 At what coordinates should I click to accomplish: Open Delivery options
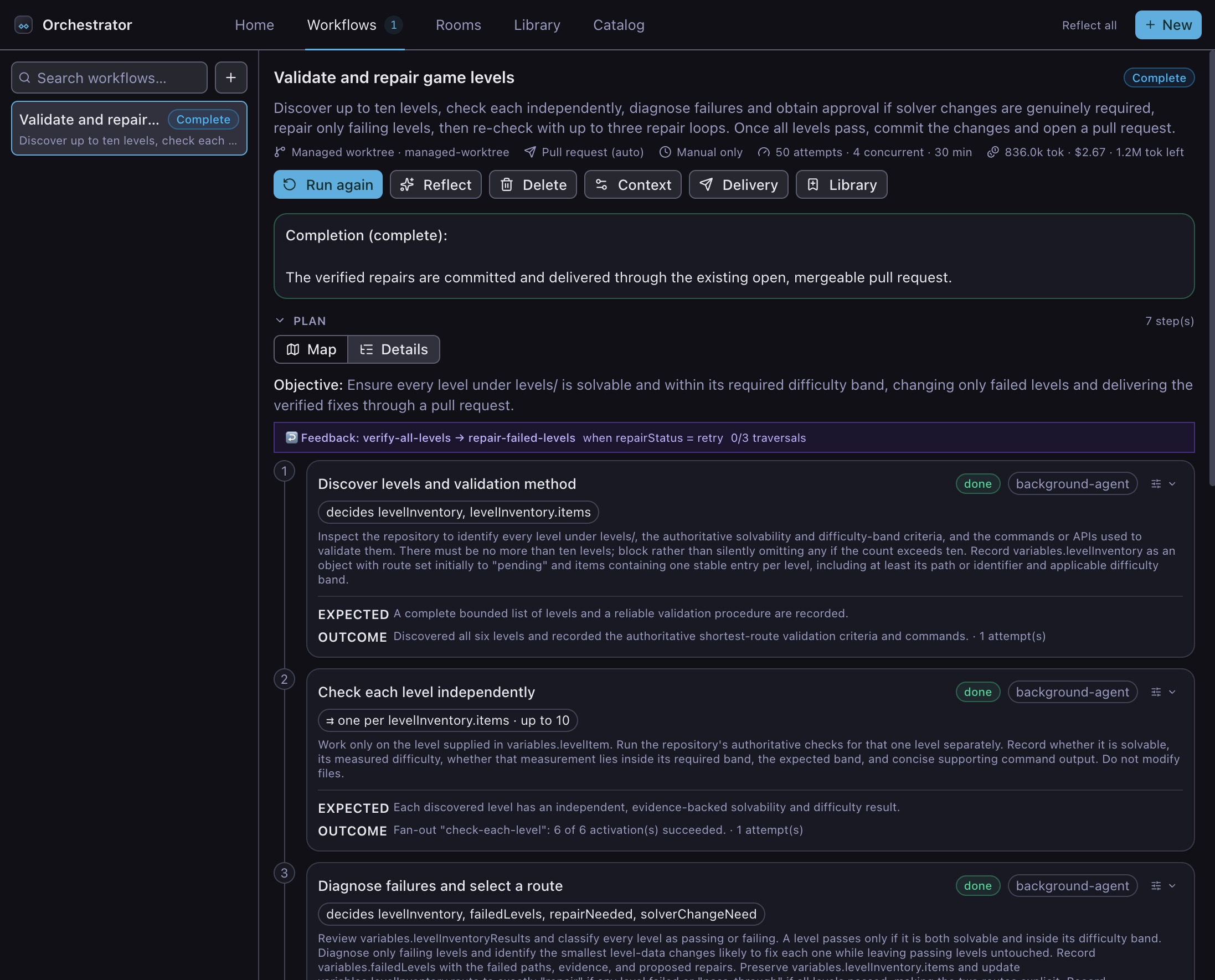739,184
